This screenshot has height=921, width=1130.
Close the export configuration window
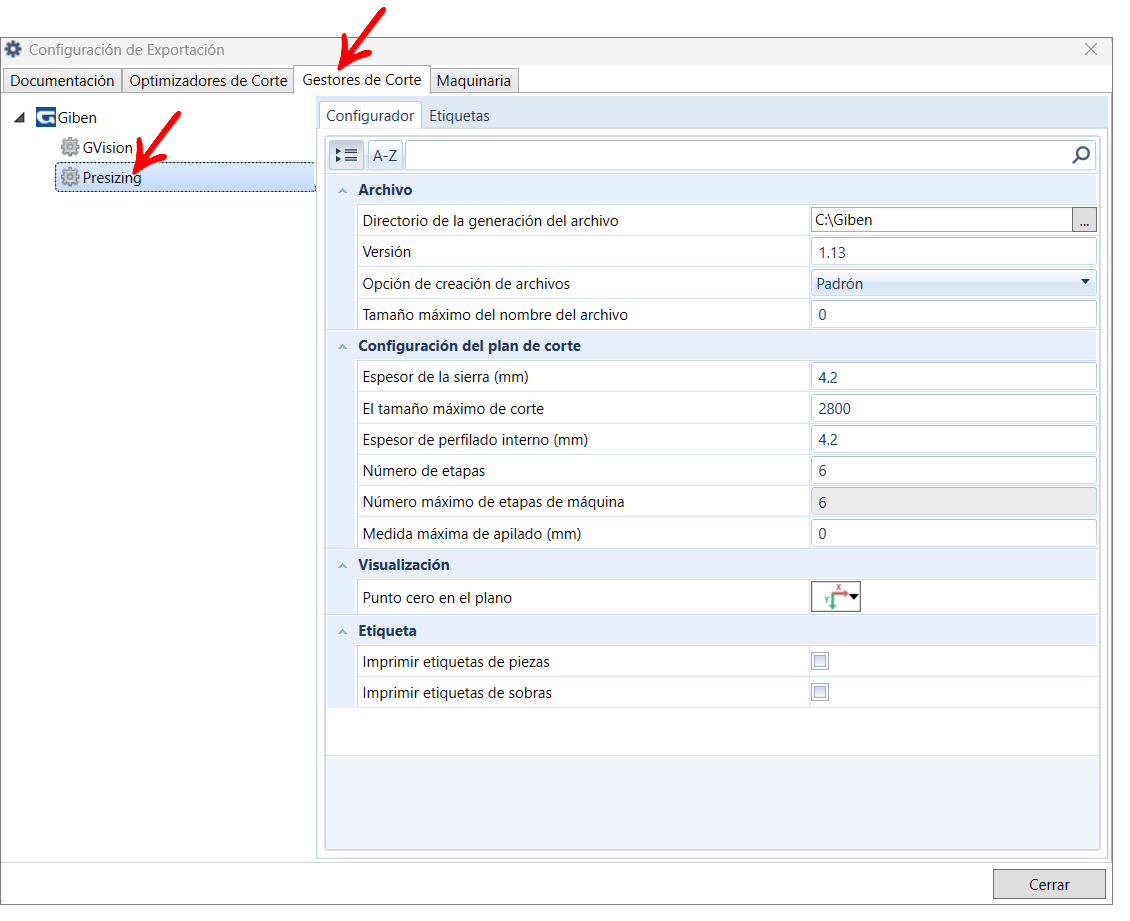point(1091,49)
